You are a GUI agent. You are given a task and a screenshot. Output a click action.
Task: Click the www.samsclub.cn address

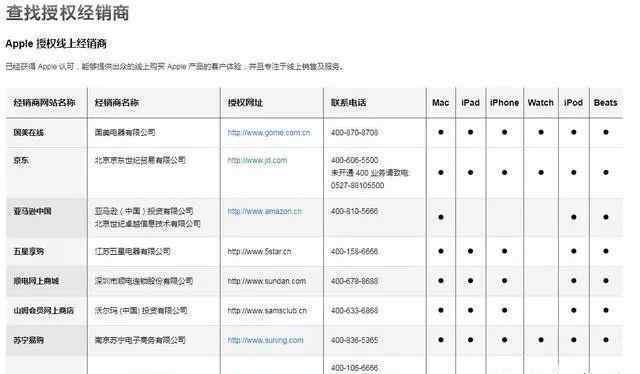click(x=267, y=310)
